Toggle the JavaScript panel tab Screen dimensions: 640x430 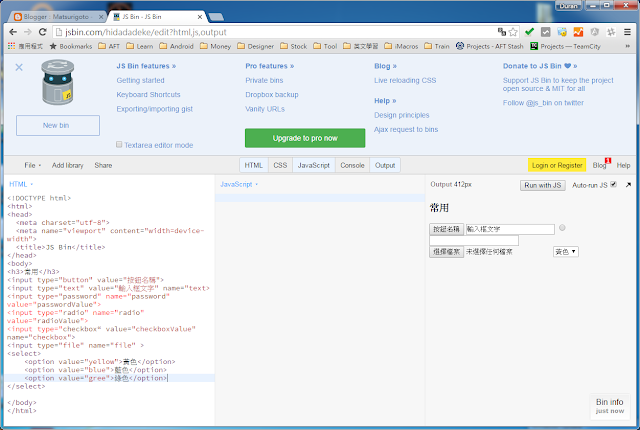313,165
